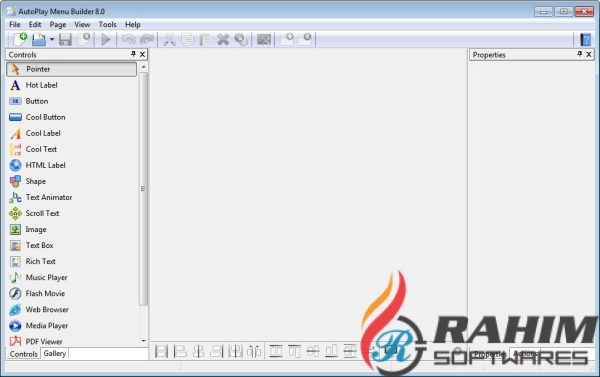The image size is (600, 377).
Task: Select the Web Browser control
Action: pos(71,310)
